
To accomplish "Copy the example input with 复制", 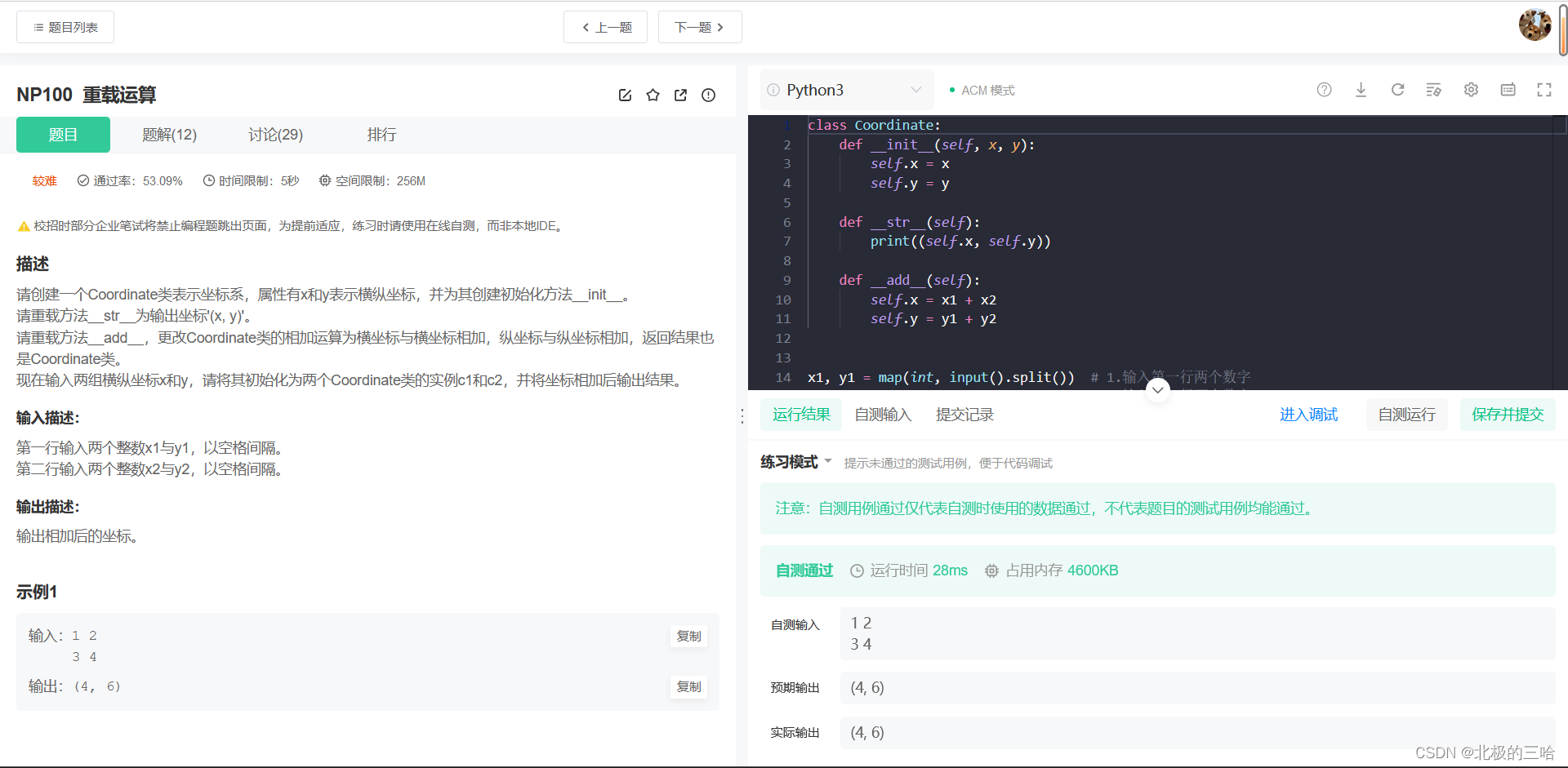I will pos(688,636).
